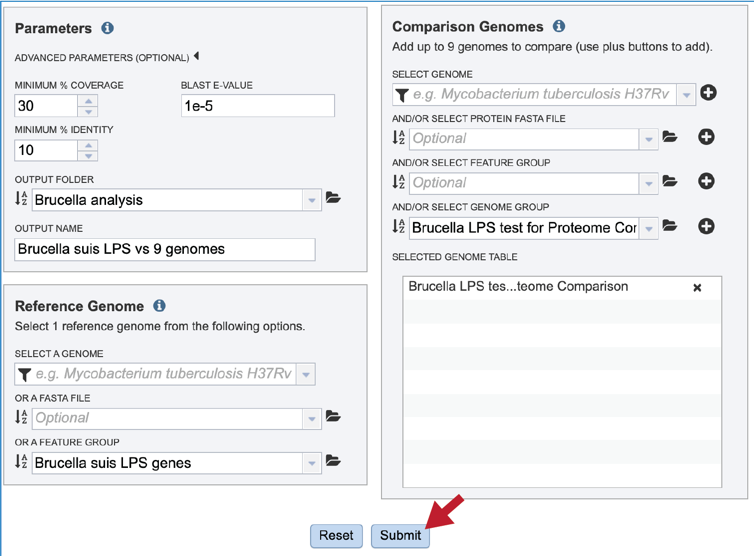Click the Output Name text field
Viewport: 754px width, 556px height.
point(165,249)
